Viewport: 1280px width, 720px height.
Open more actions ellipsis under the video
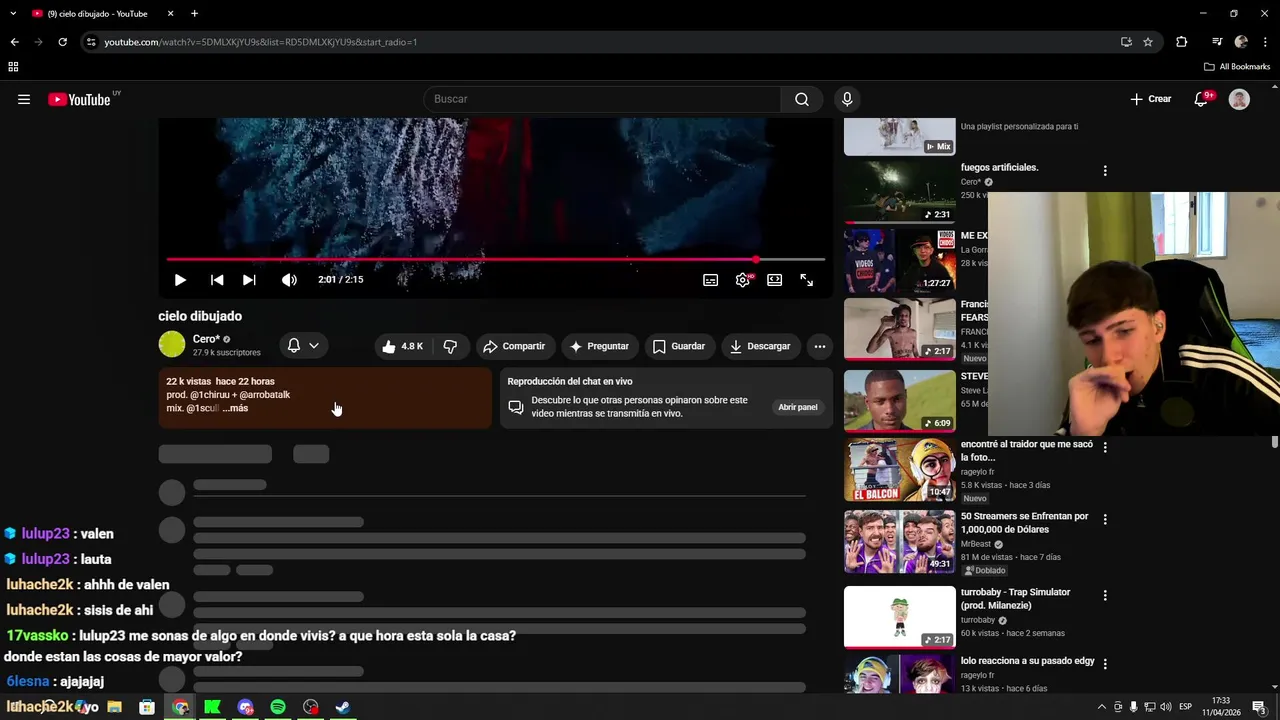pos(820,346)
